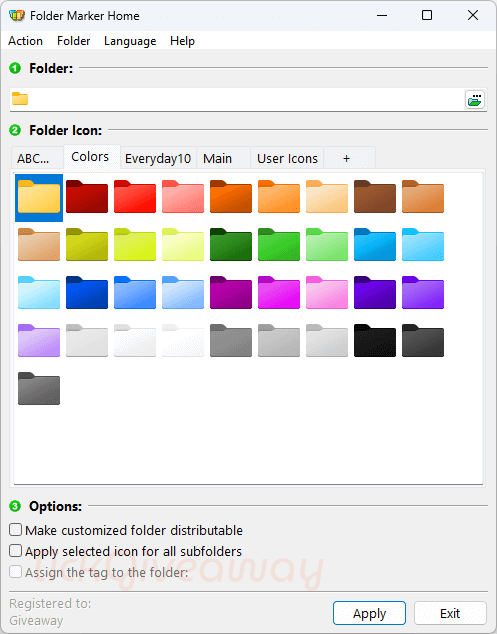Select the pure black folder icon
The image size is (497, 634).
(x=375, y=341)
